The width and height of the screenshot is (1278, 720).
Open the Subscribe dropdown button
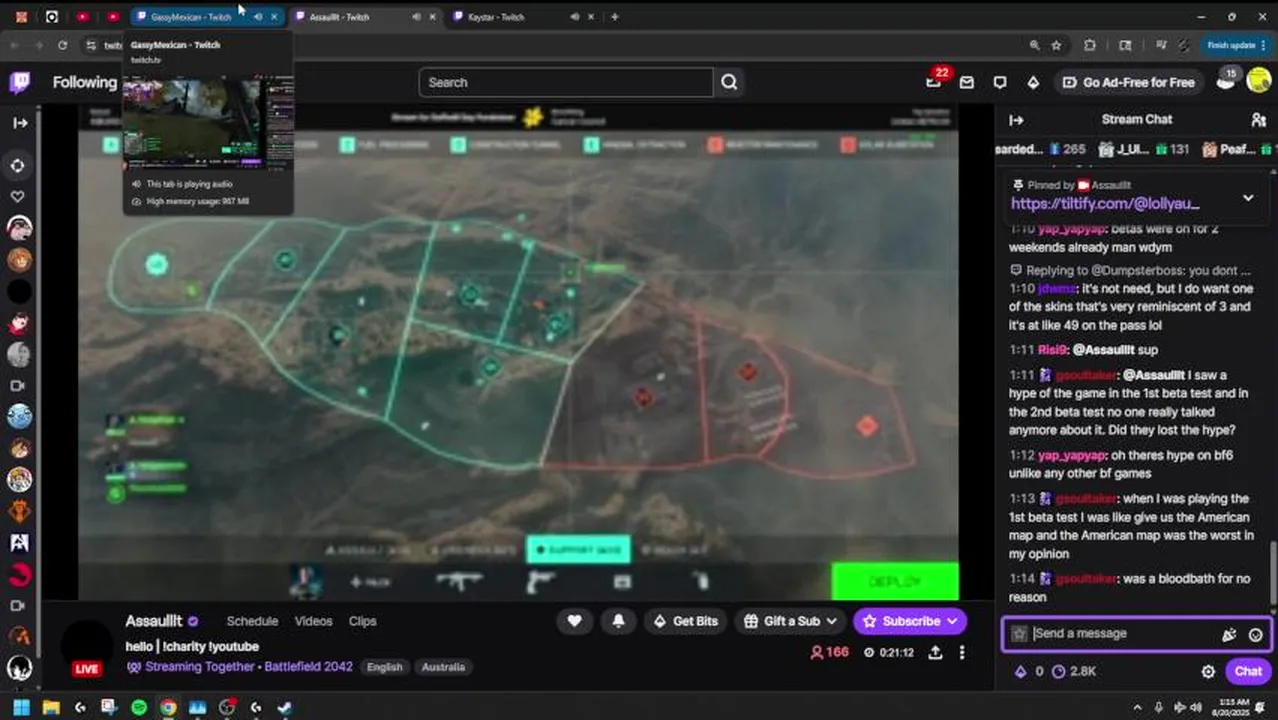click(910, 621)
